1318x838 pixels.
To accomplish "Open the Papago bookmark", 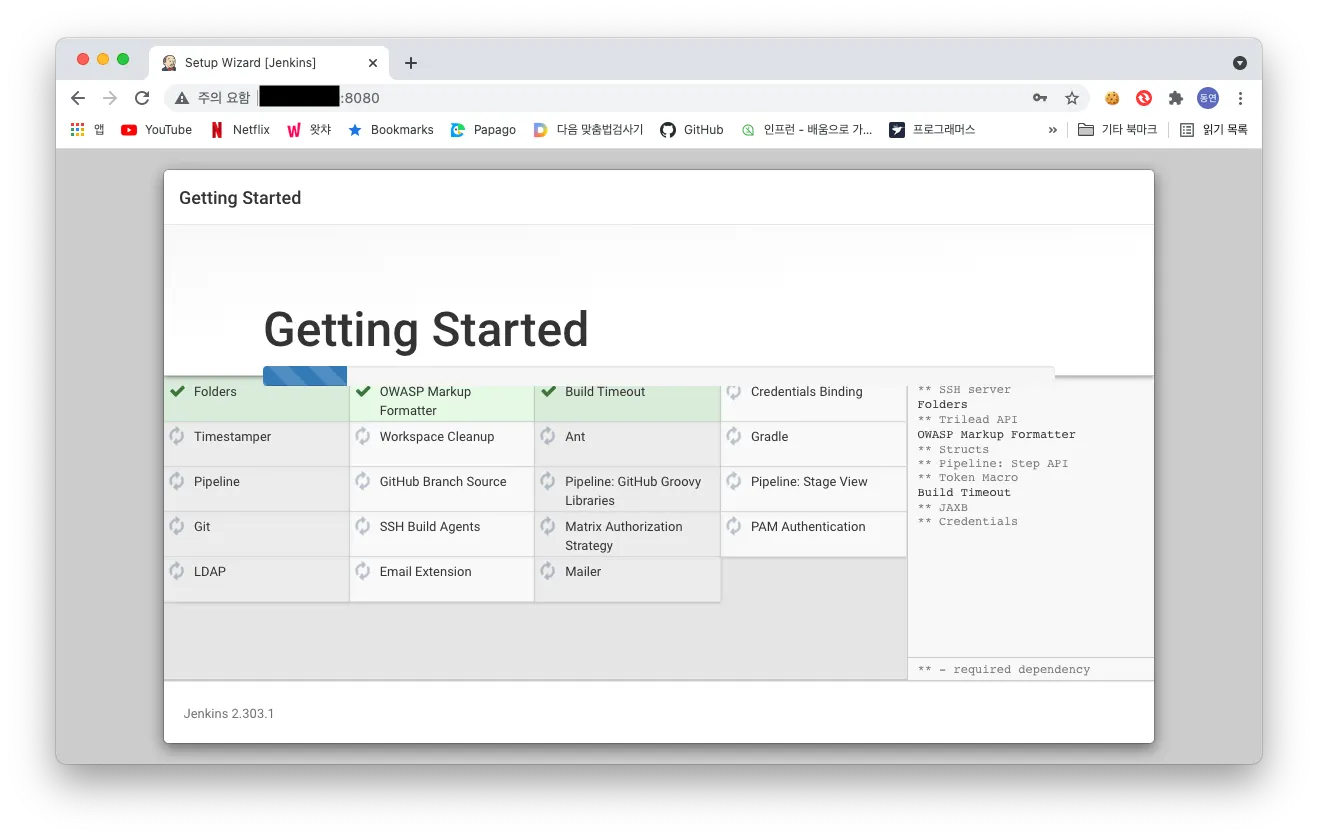I will (483, 130).
